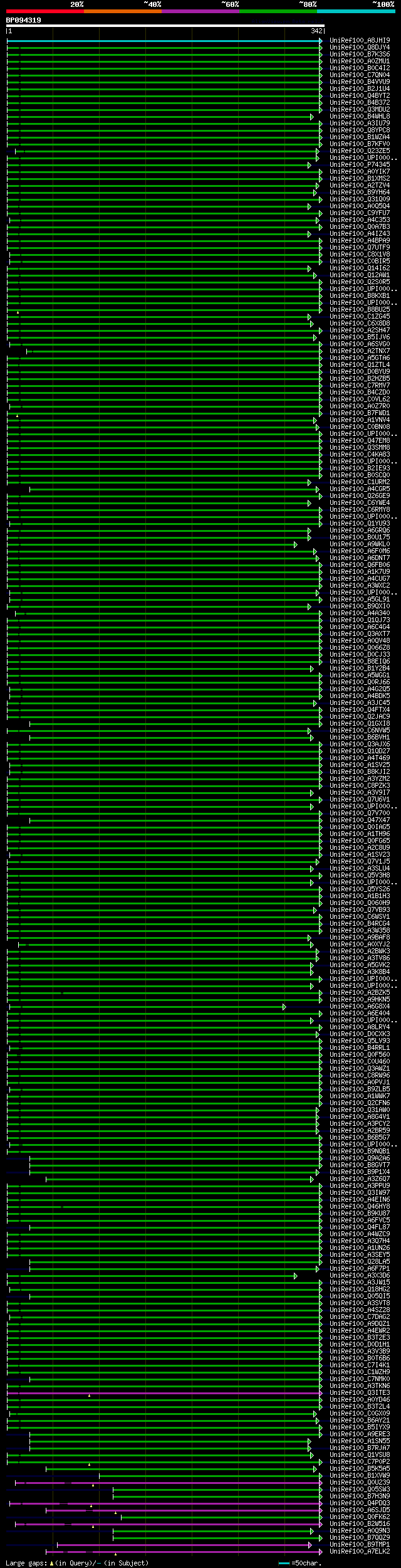Select query label BP094319
401x1568 pixels.
[24, 20]
